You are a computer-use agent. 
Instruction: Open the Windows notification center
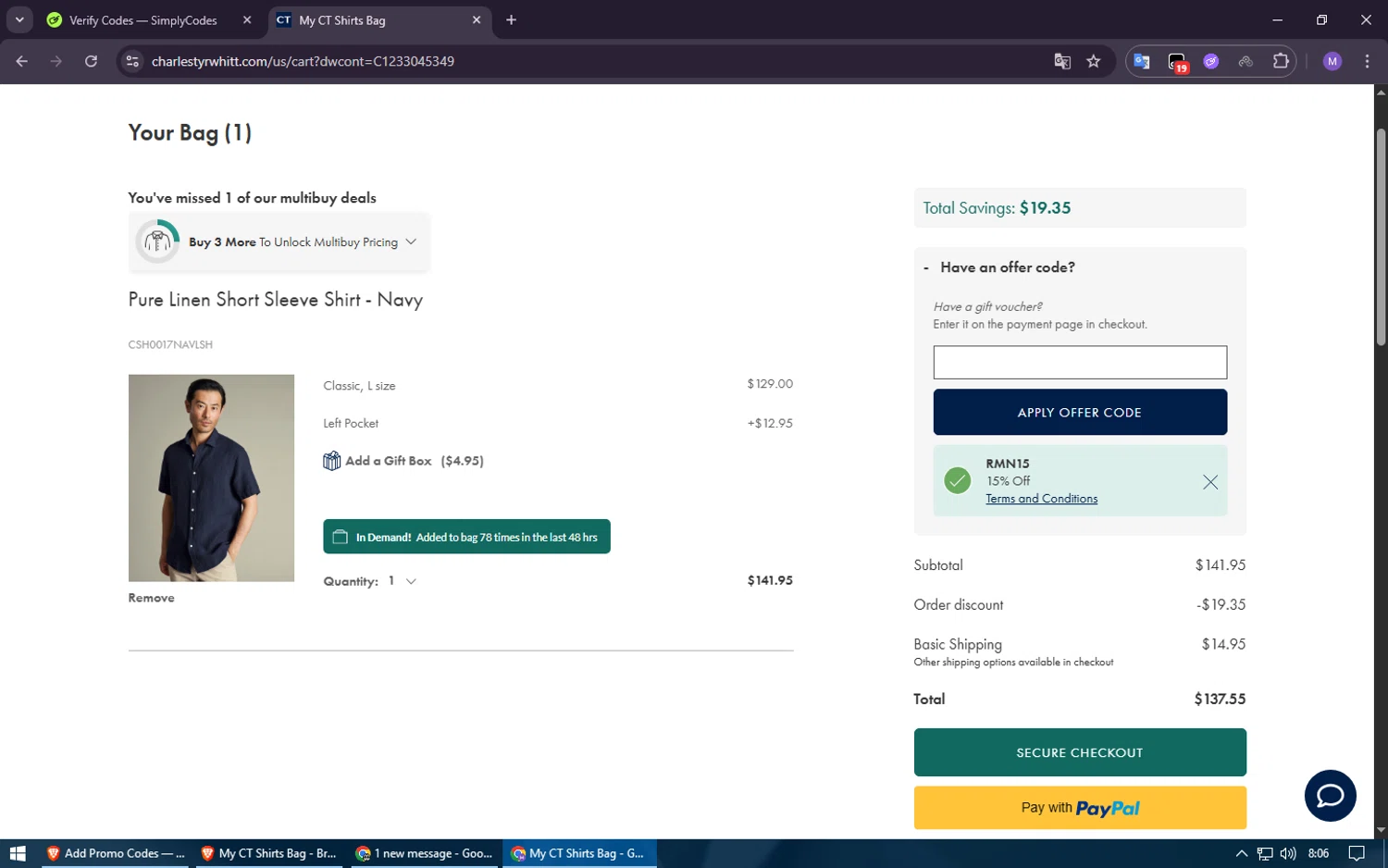[1357, 853]
